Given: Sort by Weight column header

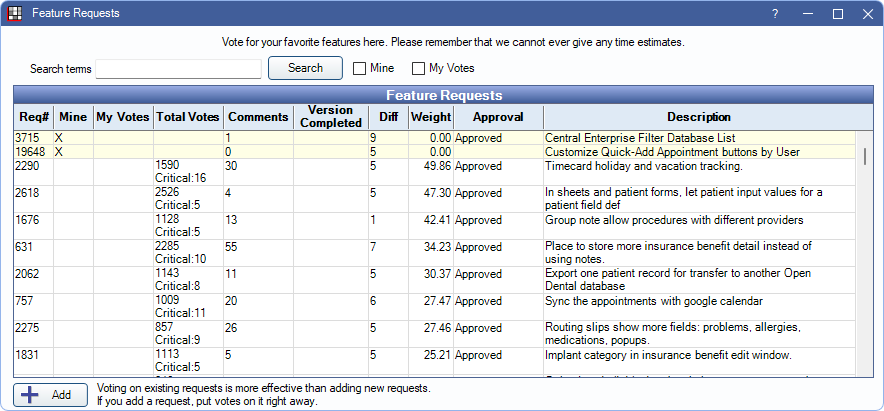Looking at the screenshot, I should point(430,117).
